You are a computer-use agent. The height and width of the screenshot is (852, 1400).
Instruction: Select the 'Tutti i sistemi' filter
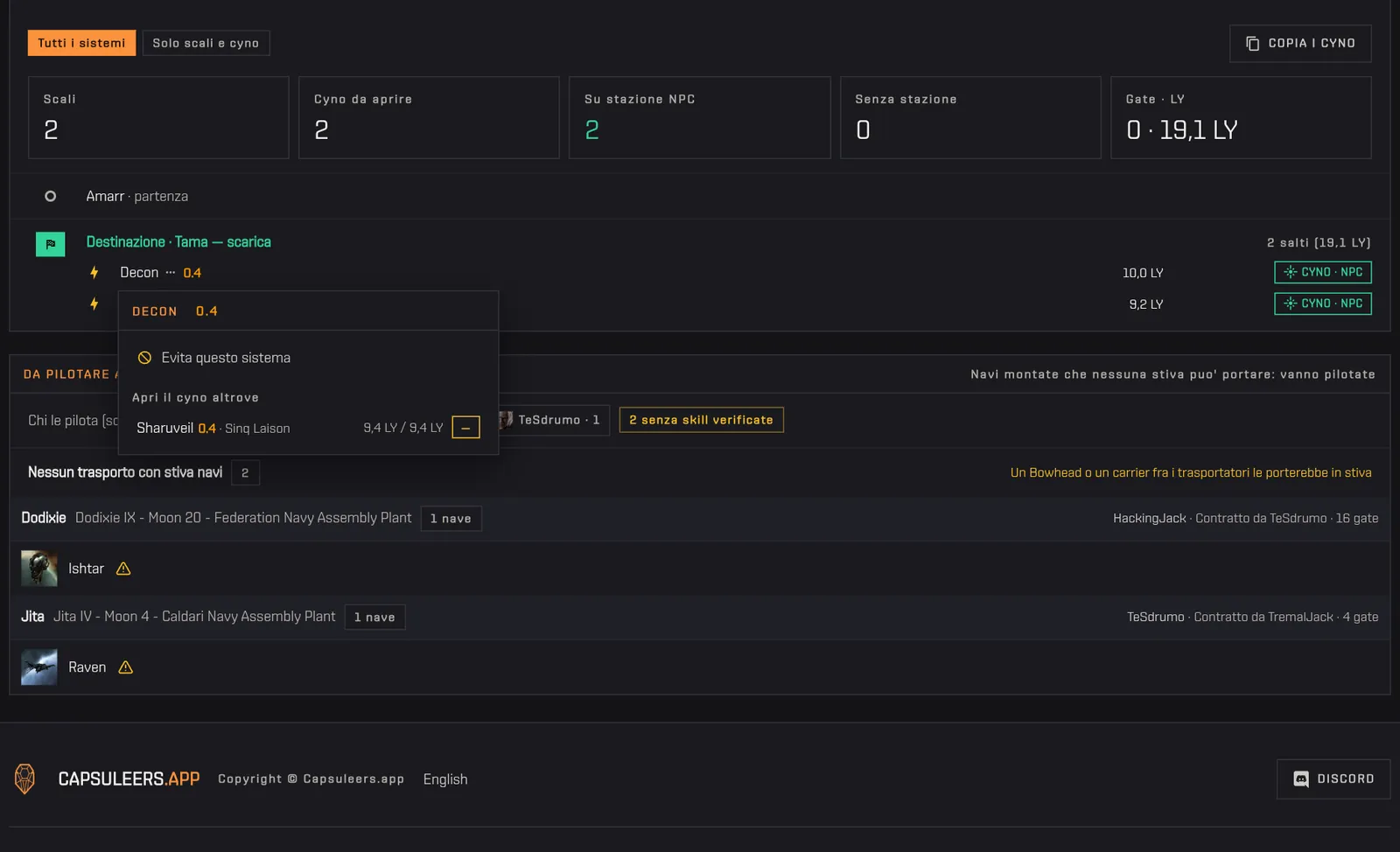pos(81,43)
